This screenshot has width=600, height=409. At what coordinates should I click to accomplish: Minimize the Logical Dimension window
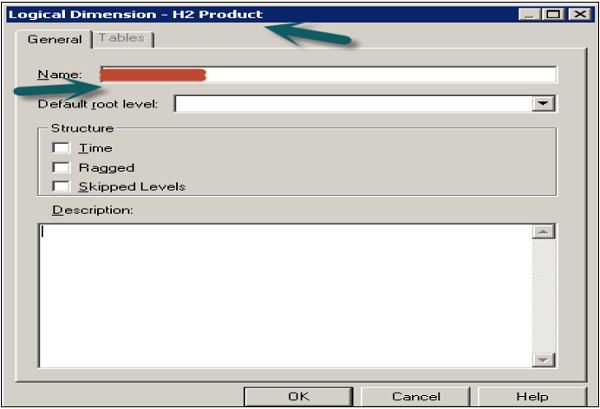[529, 14]
